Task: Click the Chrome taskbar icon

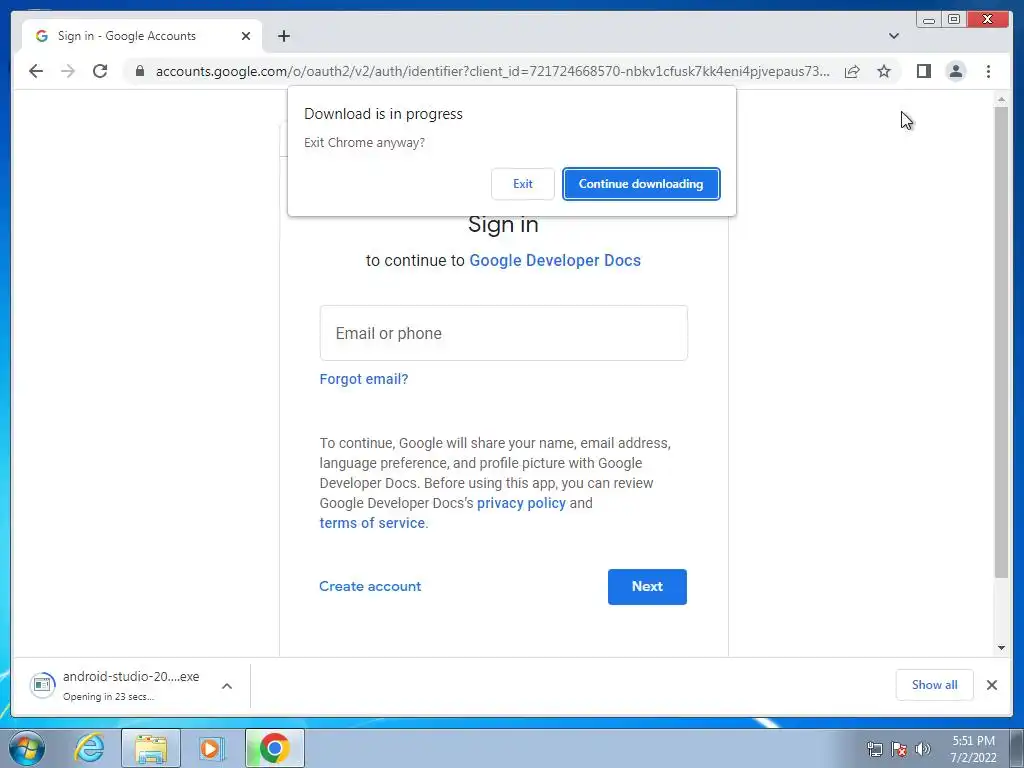Action: tap(275, 748)
